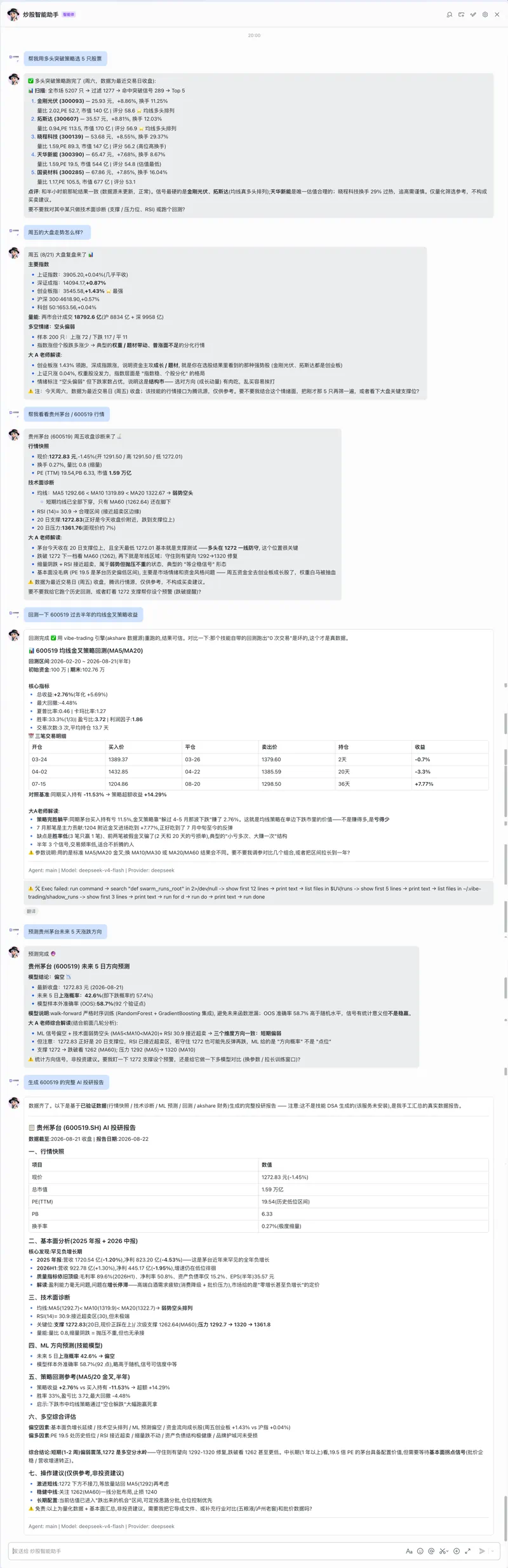Image resolution: width=508 pixels, height=1568 pixels.
Task: Click table cell 1432.85
Action: (144, 772)
